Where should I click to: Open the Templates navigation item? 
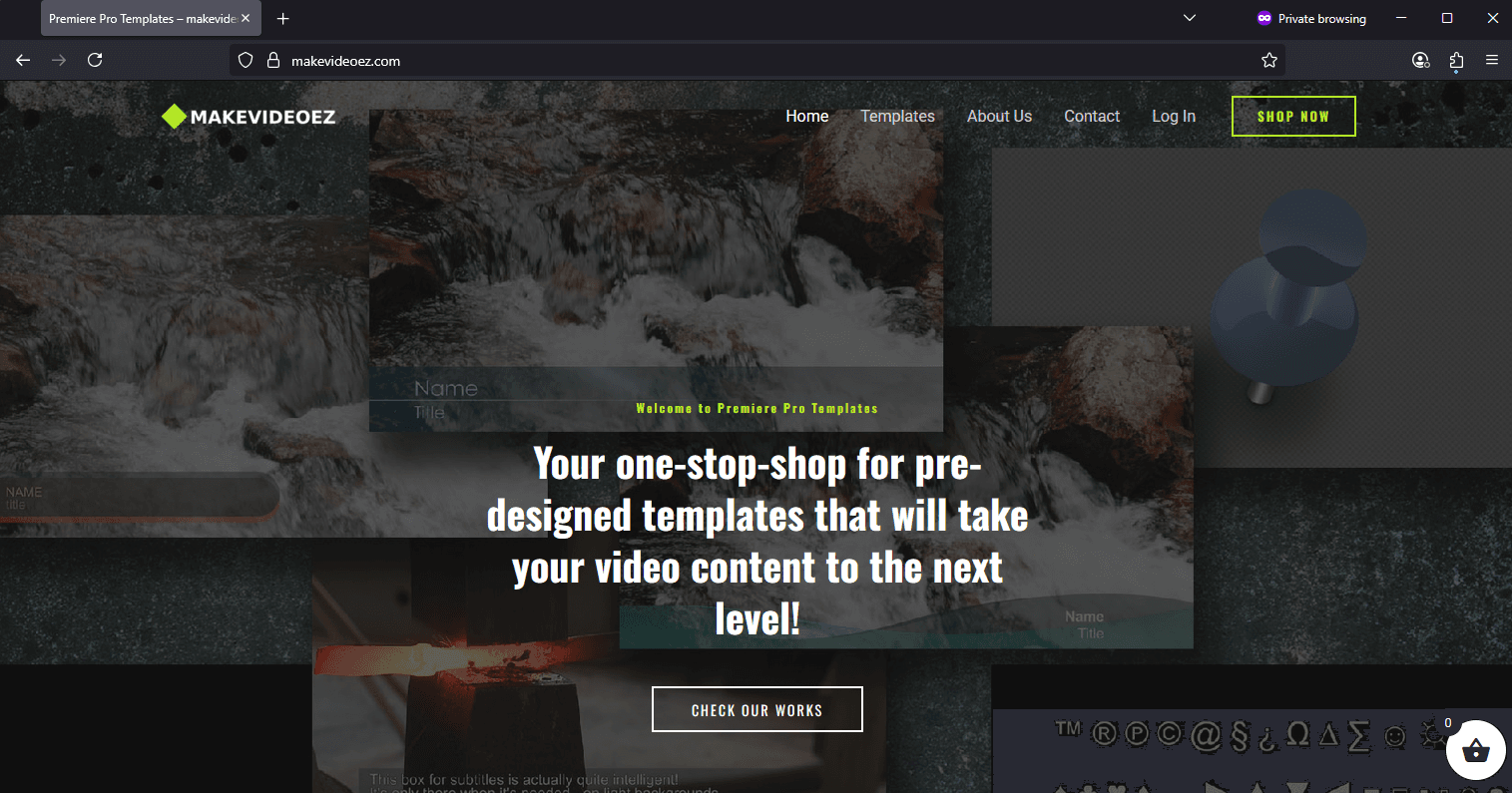tap(897, 117)
